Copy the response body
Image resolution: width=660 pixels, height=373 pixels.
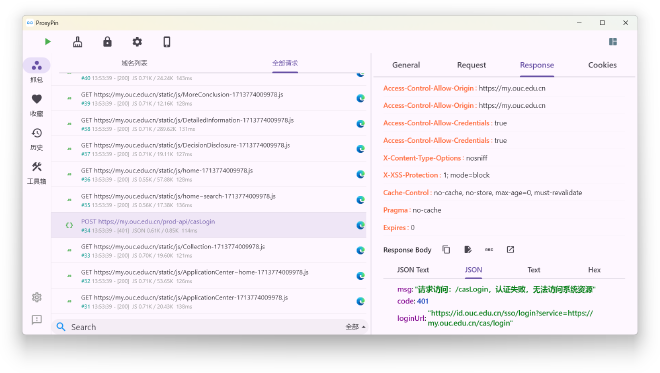(446, 250)
